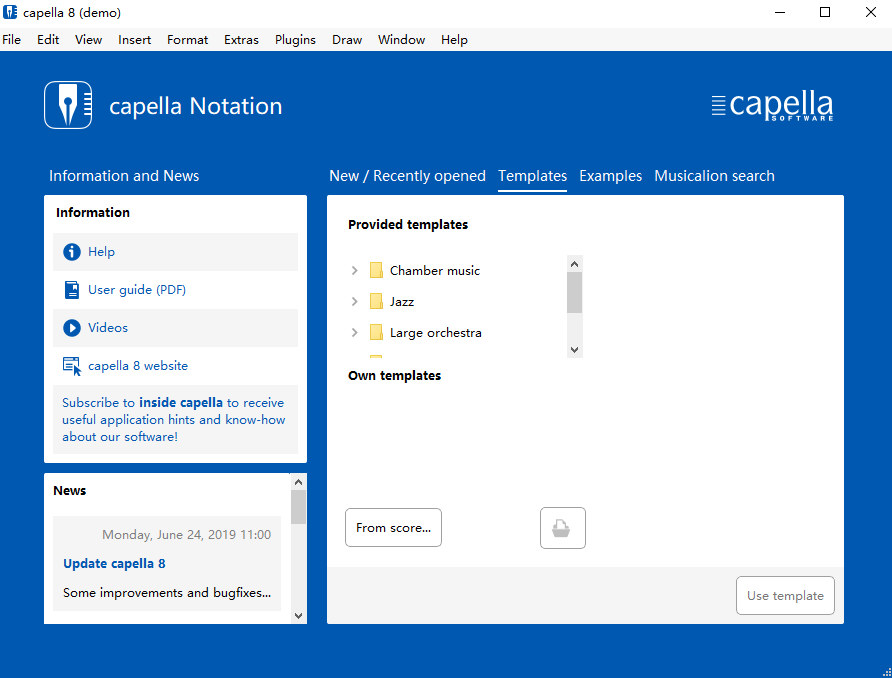The height and width of the screenshot is (678, 892).
Task: Visit the capella 8 website
Action: click(71, 365)
